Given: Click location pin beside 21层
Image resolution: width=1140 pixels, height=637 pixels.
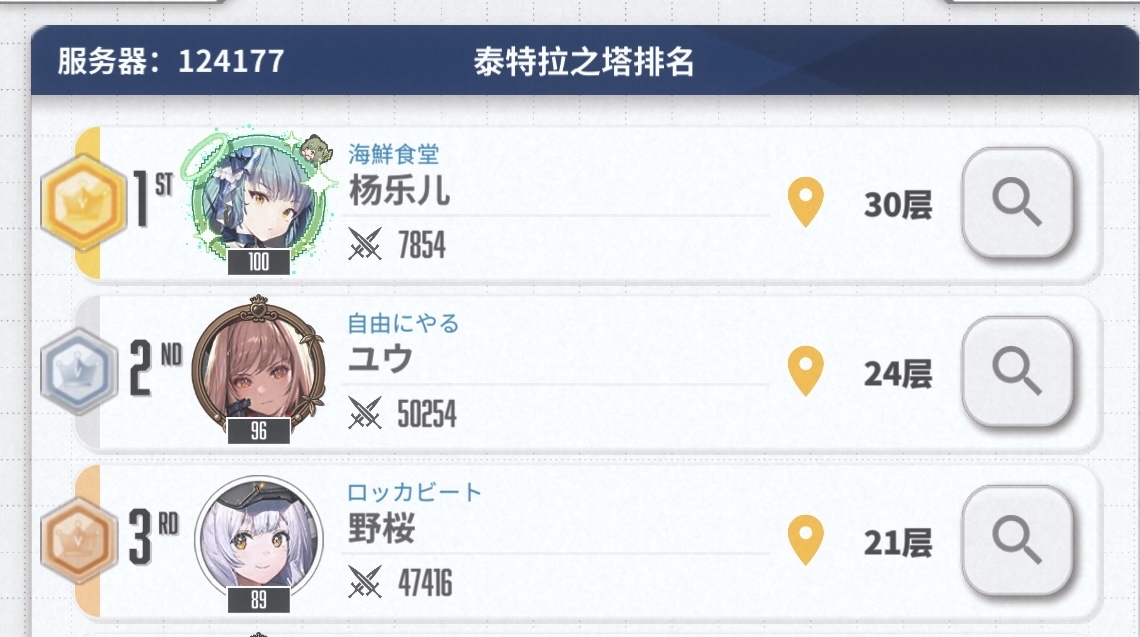Looking at the screenshot, I should 805,541.
